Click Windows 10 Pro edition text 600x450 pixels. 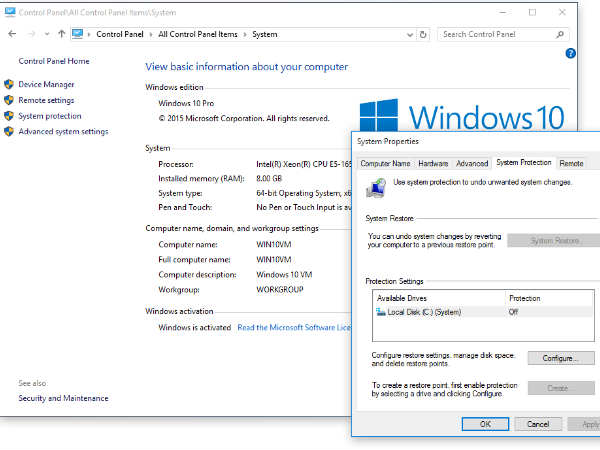tap(186, 103)
